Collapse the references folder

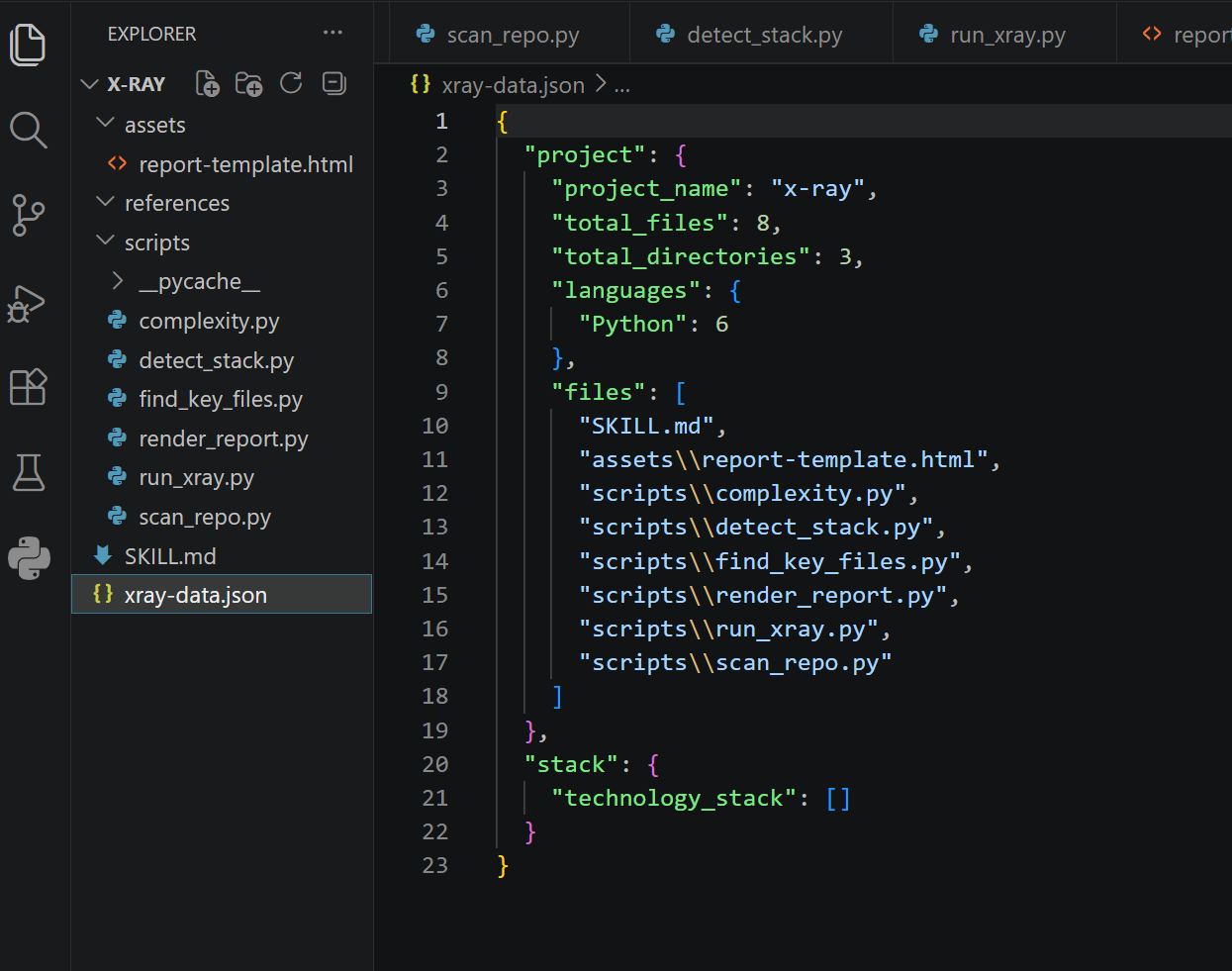point(105,201)
